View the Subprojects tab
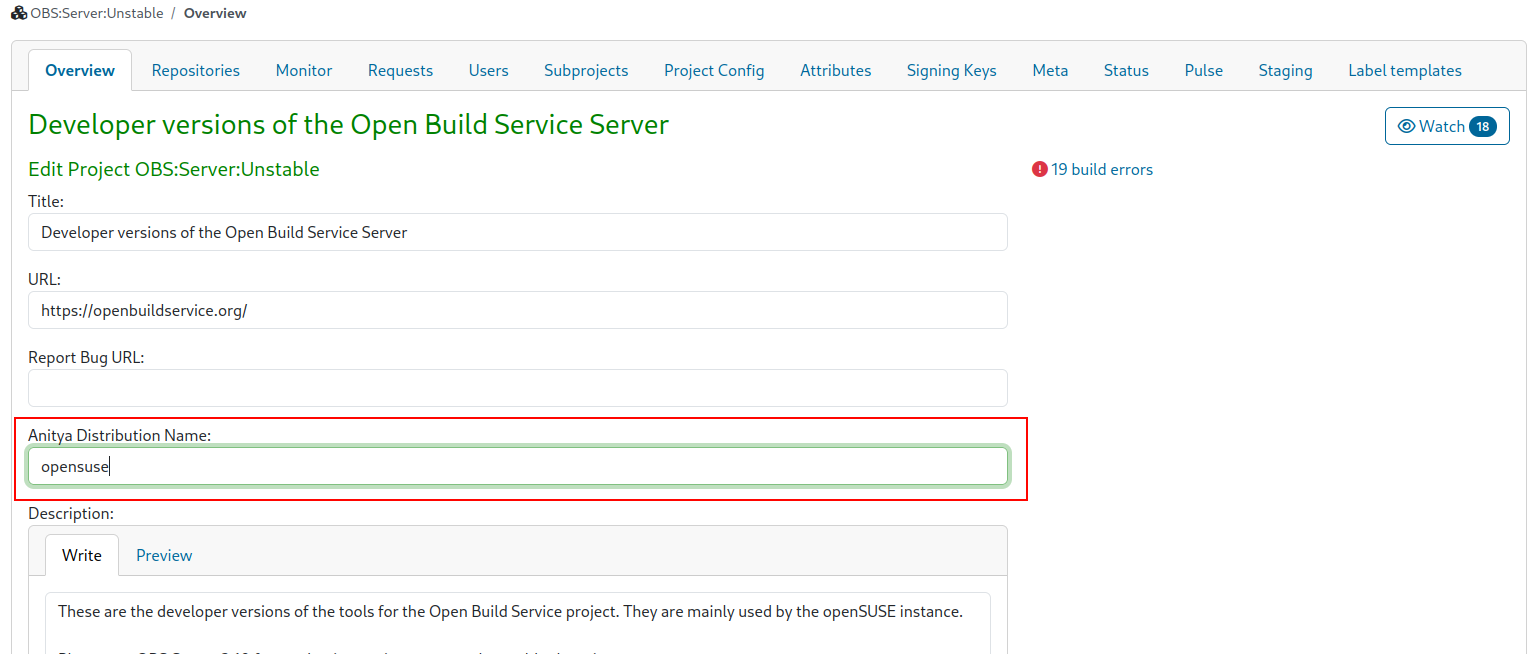 point(586,70)
